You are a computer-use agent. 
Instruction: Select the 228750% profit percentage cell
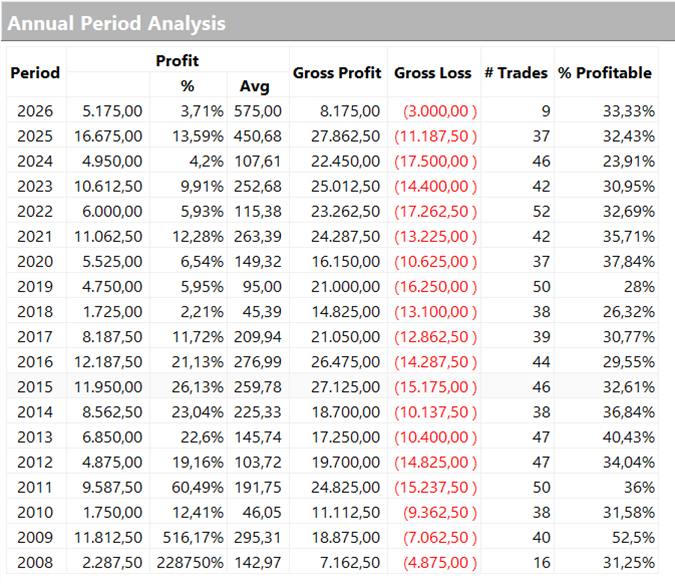[x=189, y=561]
